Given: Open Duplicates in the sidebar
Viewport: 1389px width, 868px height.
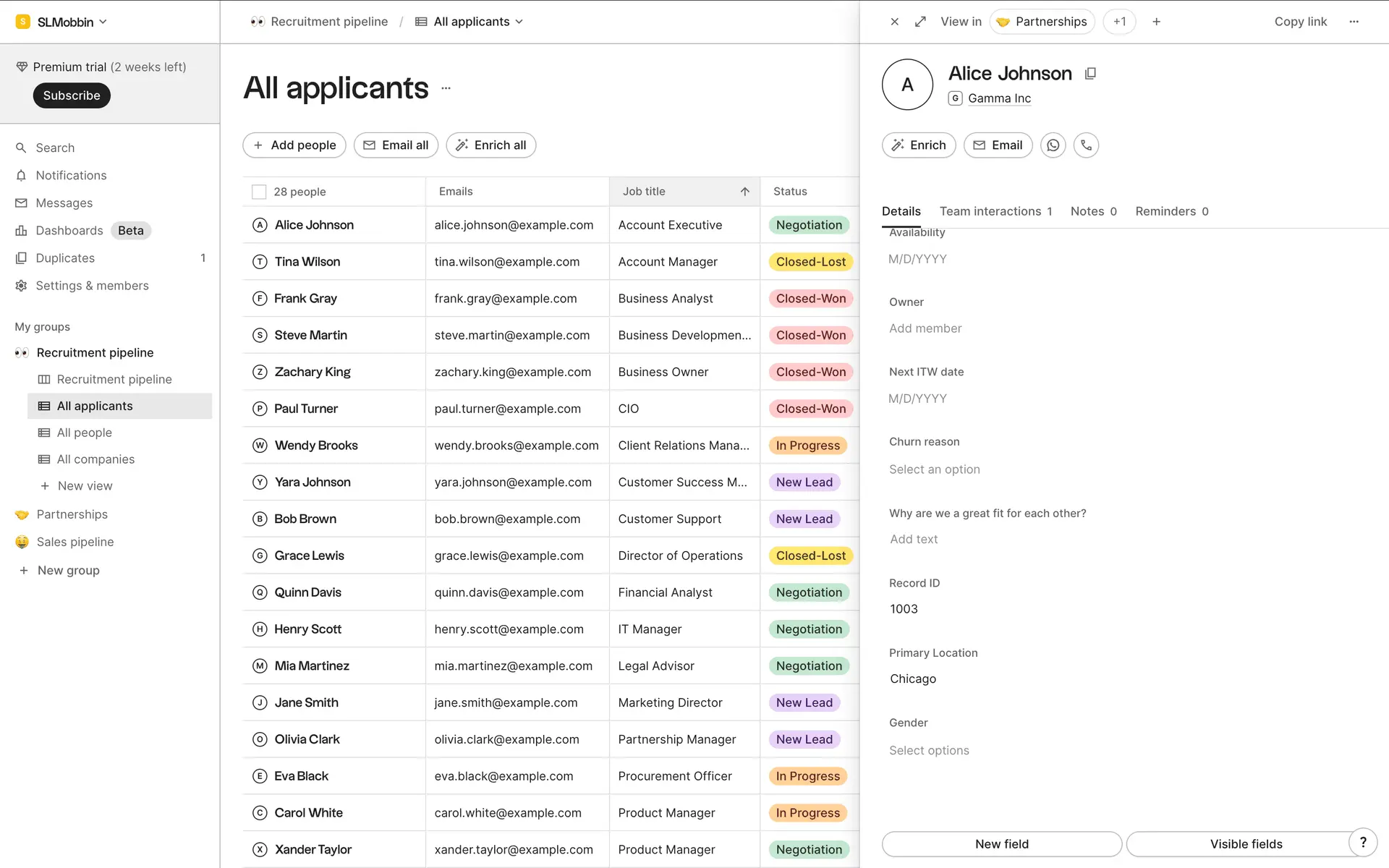Looking at the screenshot, I should click(x=65, y=258).
